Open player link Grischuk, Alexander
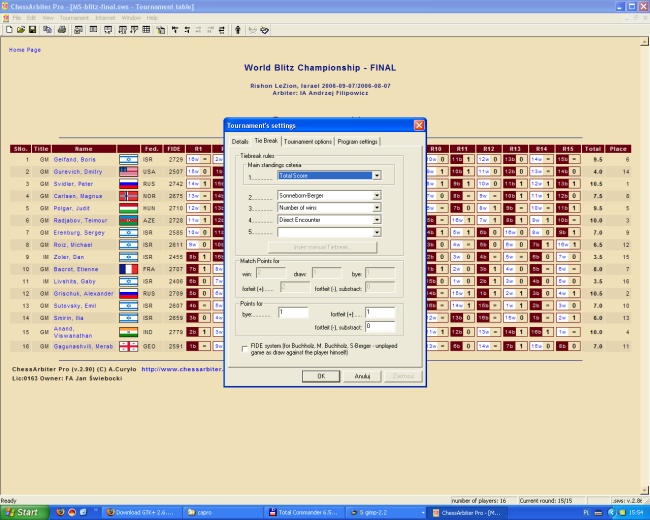Viewport: 650px width, 520px height. click(83, 294)
